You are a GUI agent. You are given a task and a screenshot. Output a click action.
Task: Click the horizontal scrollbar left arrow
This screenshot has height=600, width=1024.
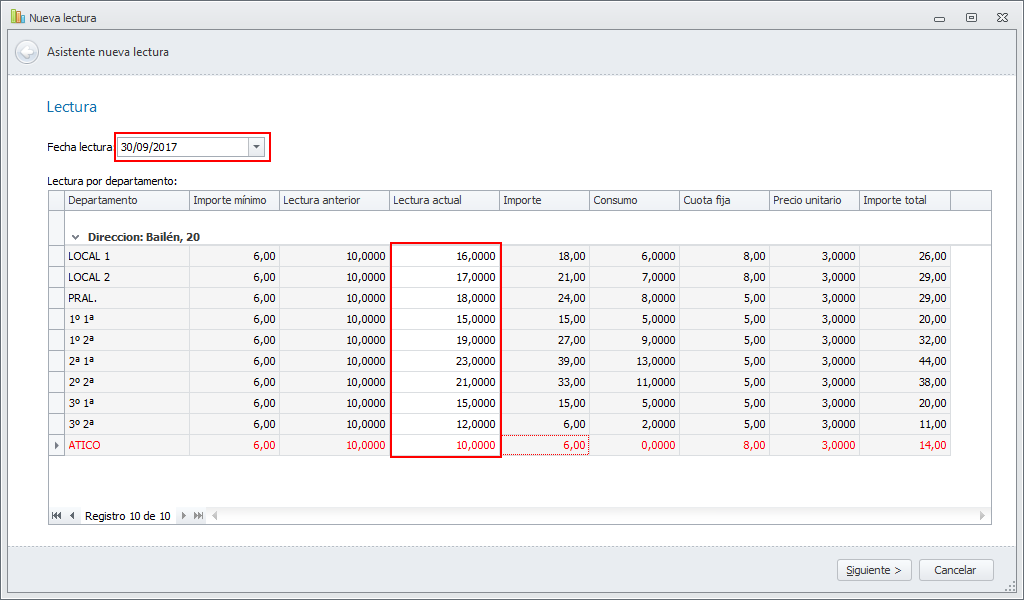pos(214,516)
